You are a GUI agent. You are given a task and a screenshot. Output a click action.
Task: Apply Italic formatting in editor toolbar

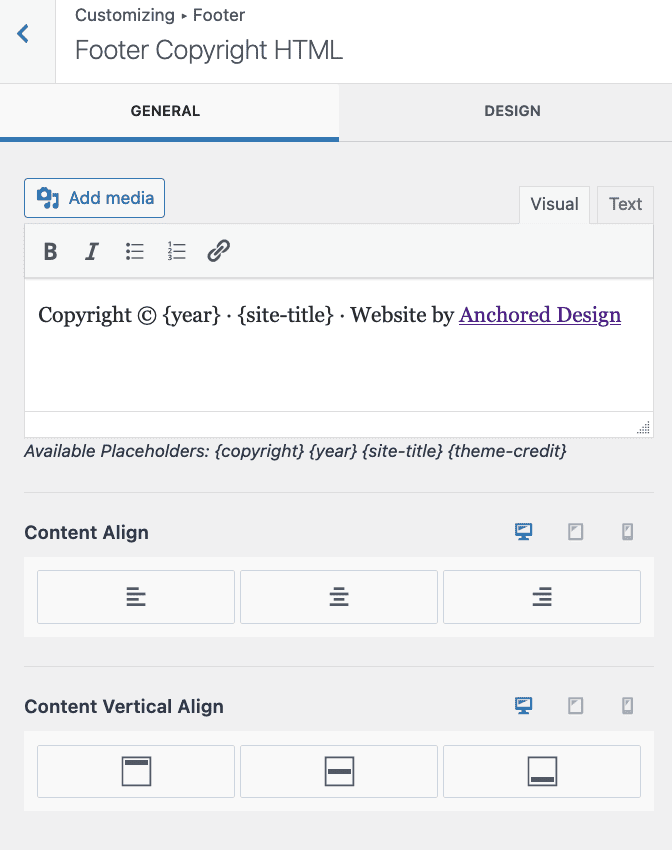pyautogui.click(x=92, y=252)
